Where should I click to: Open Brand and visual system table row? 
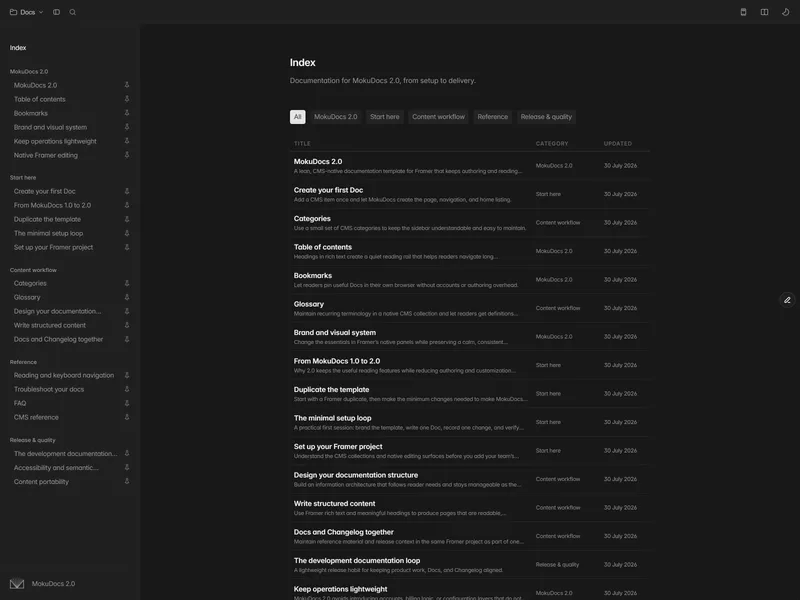click(469, 337)
